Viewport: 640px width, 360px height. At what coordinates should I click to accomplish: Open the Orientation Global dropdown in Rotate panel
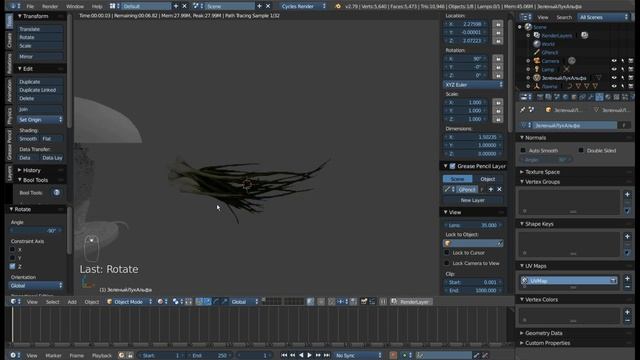[x=36, y=285]
